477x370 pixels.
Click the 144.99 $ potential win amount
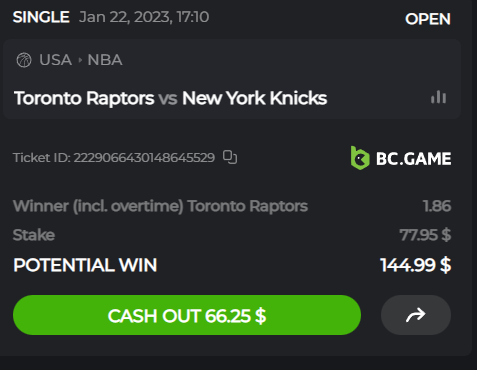click(416, 265)
